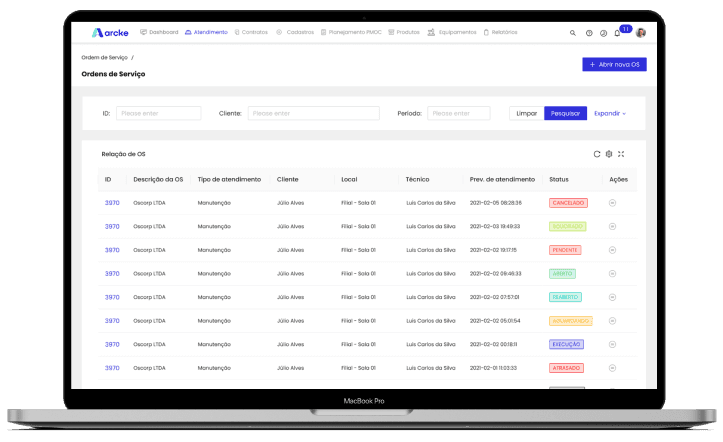This screenshot has height=442, width=723.
Task: Open actions menu for the ATRASADO row
Action: [x=612, y=368]
